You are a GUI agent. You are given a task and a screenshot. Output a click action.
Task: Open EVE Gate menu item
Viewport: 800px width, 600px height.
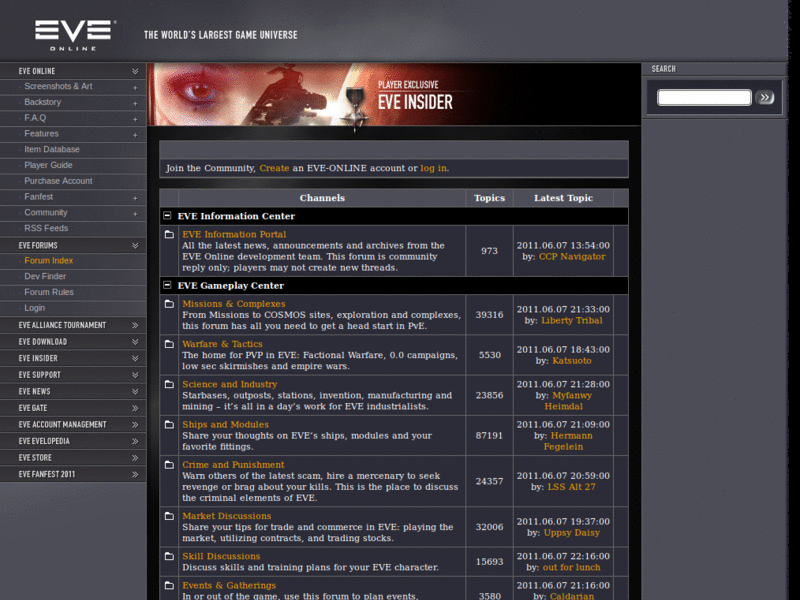[73, 408]
